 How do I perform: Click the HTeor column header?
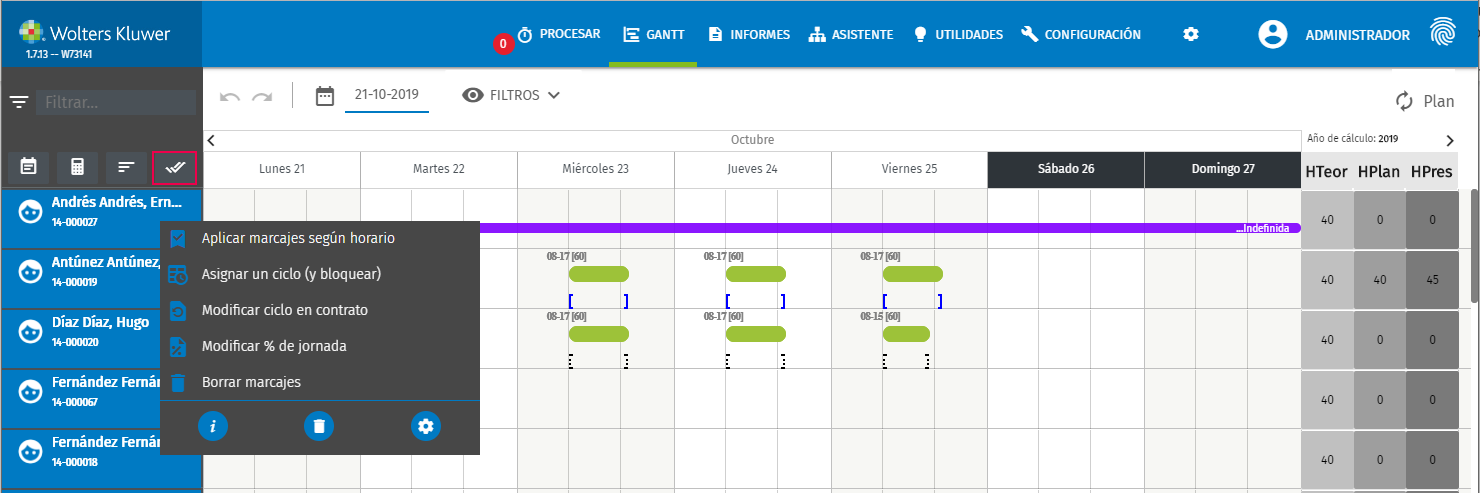point(1327,172)
